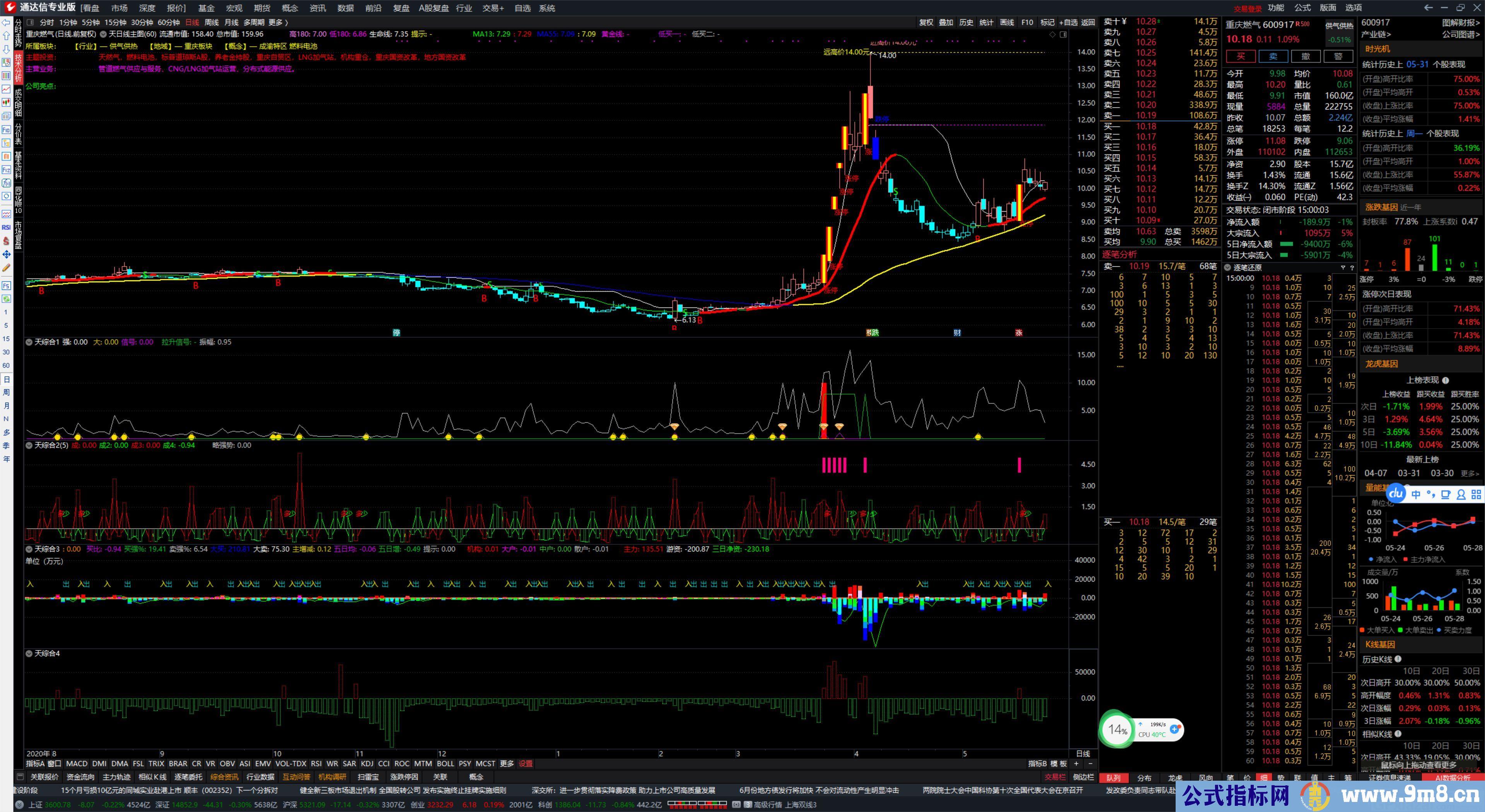Click 交易登录 trade login link
Viewport: 1485px width, 812px height.
click(x=1248, y=8)
